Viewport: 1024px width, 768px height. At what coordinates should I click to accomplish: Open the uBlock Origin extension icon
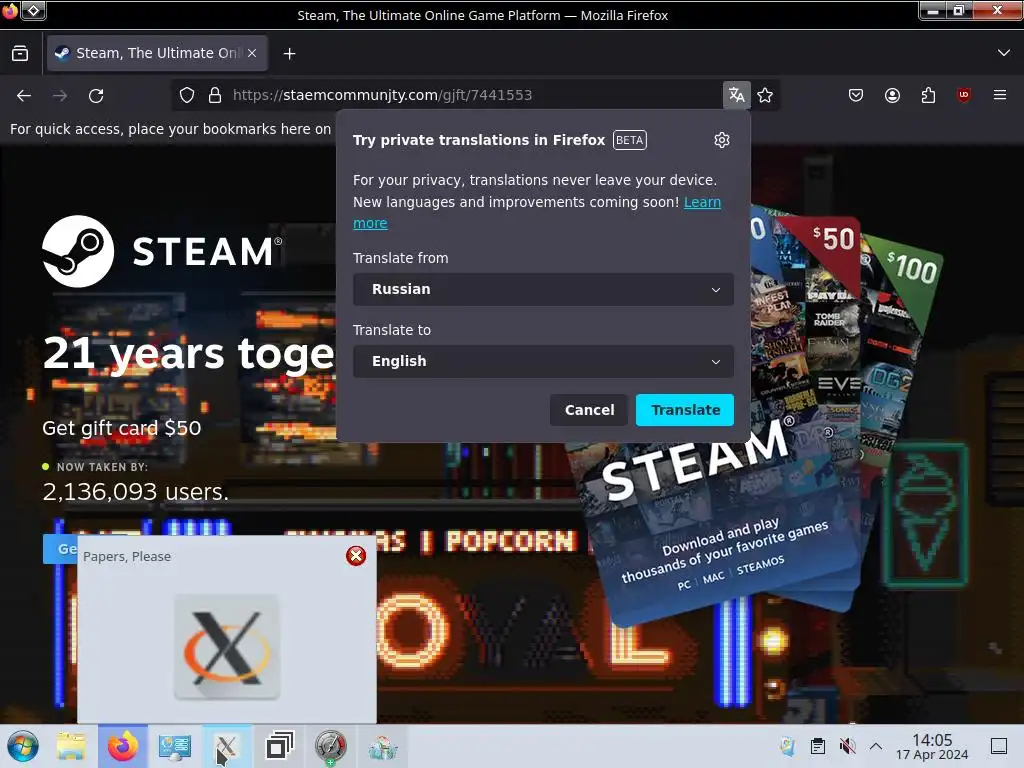coord(964,95)
